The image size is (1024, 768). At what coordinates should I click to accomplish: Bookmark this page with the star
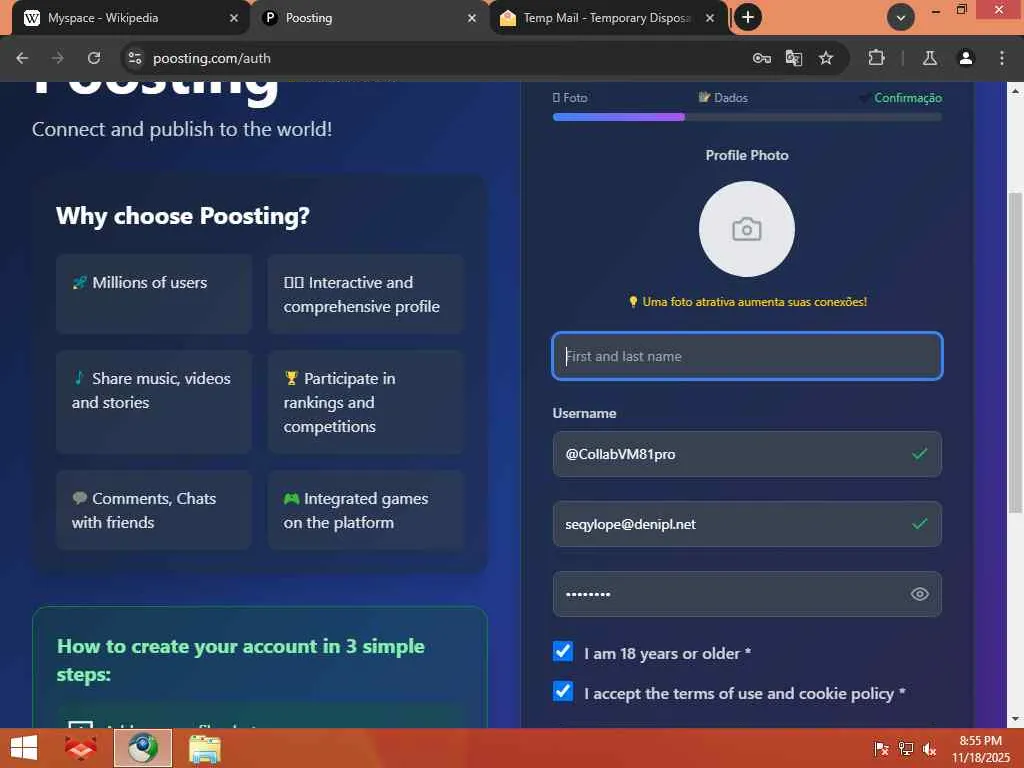[826, 58]
